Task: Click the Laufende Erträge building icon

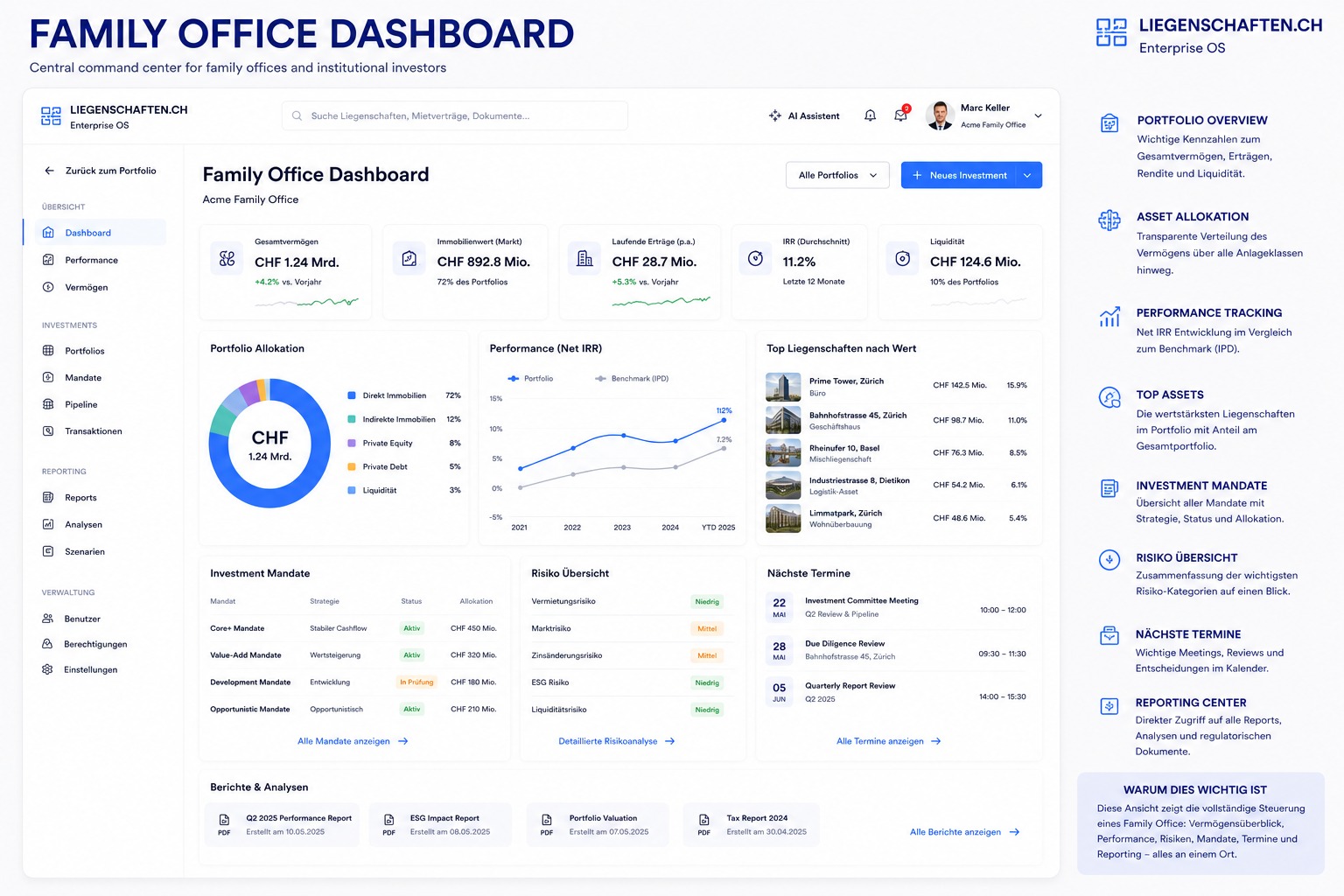Action: click(584, 259)
